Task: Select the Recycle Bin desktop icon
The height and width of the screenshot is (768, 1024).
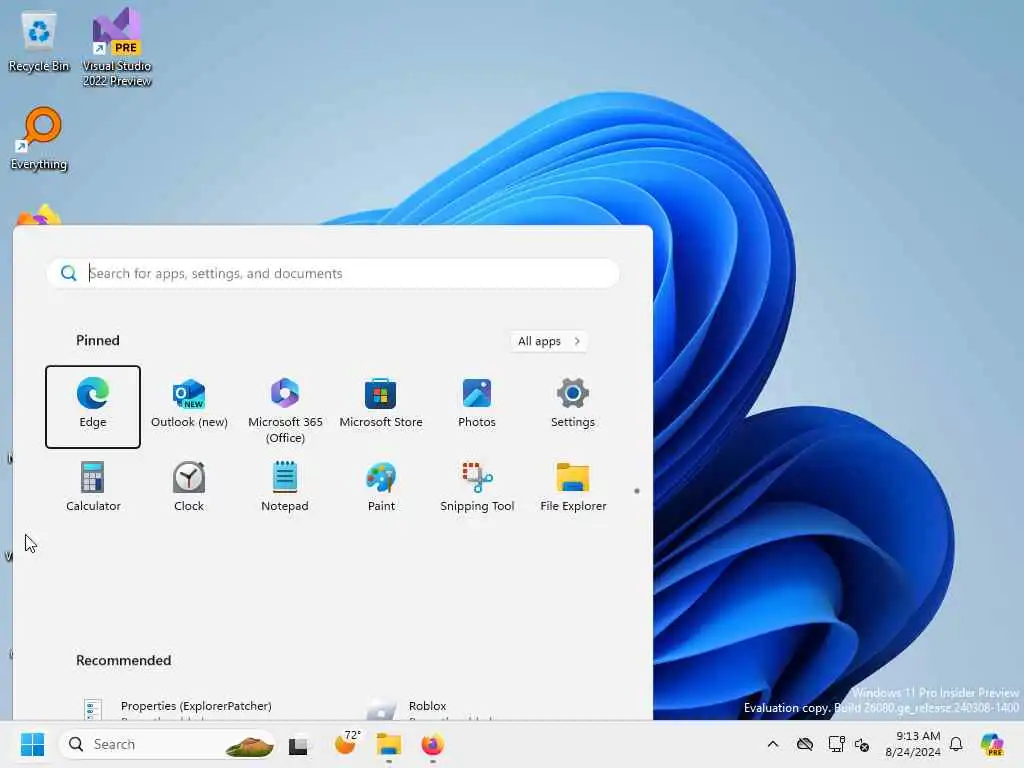Action: [39, 43]
